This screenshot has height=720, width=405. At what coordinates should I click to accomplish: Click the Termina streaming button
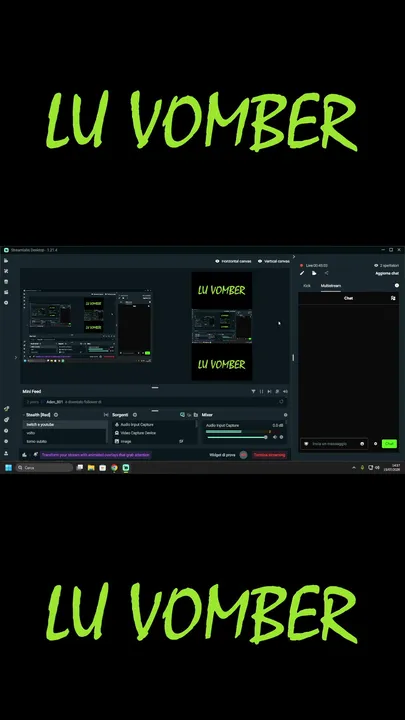(270, 455)
